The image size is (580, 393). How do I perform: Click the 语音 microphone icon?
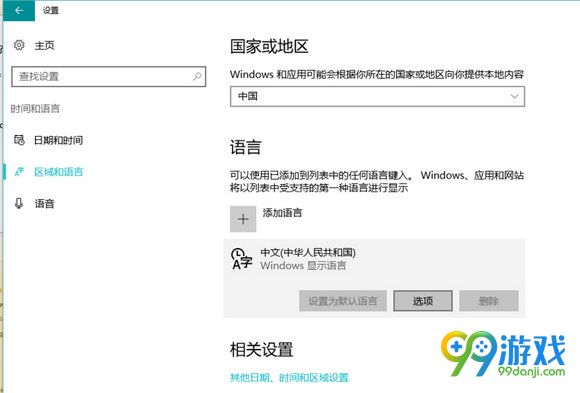pos(19,203)
